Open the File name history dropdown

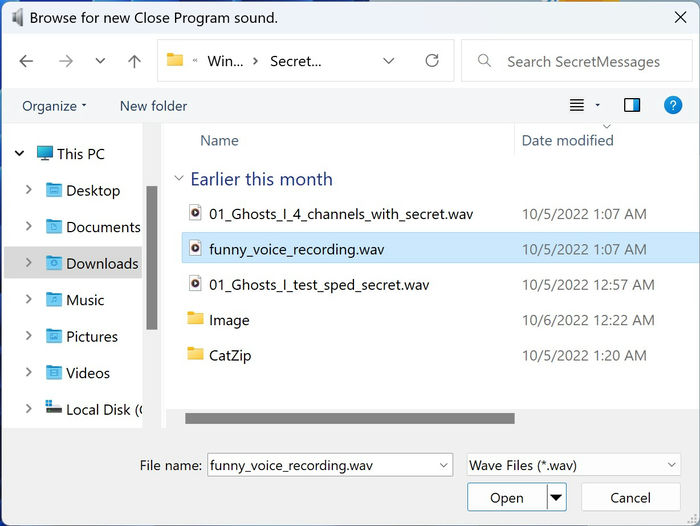coord(444,465)
